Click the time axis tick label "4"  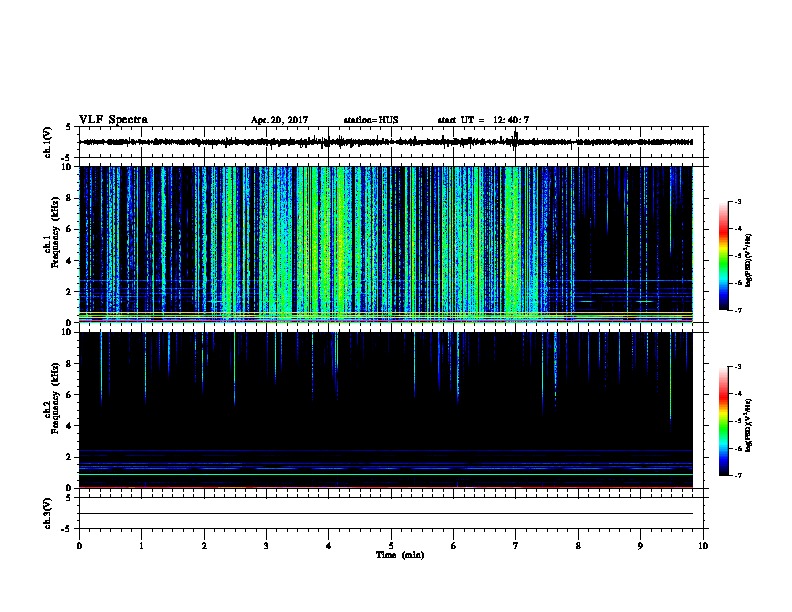[x=328, y=546]
